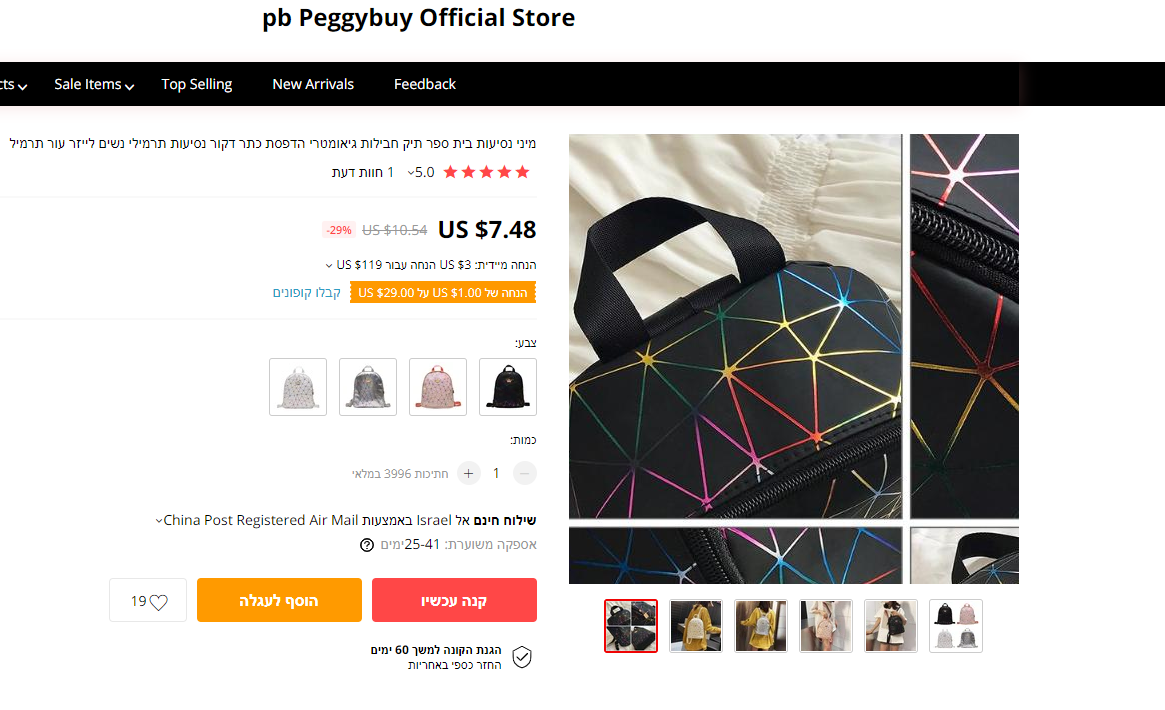
Task: Choose the silver backpack color option
Action: point(368,387)
